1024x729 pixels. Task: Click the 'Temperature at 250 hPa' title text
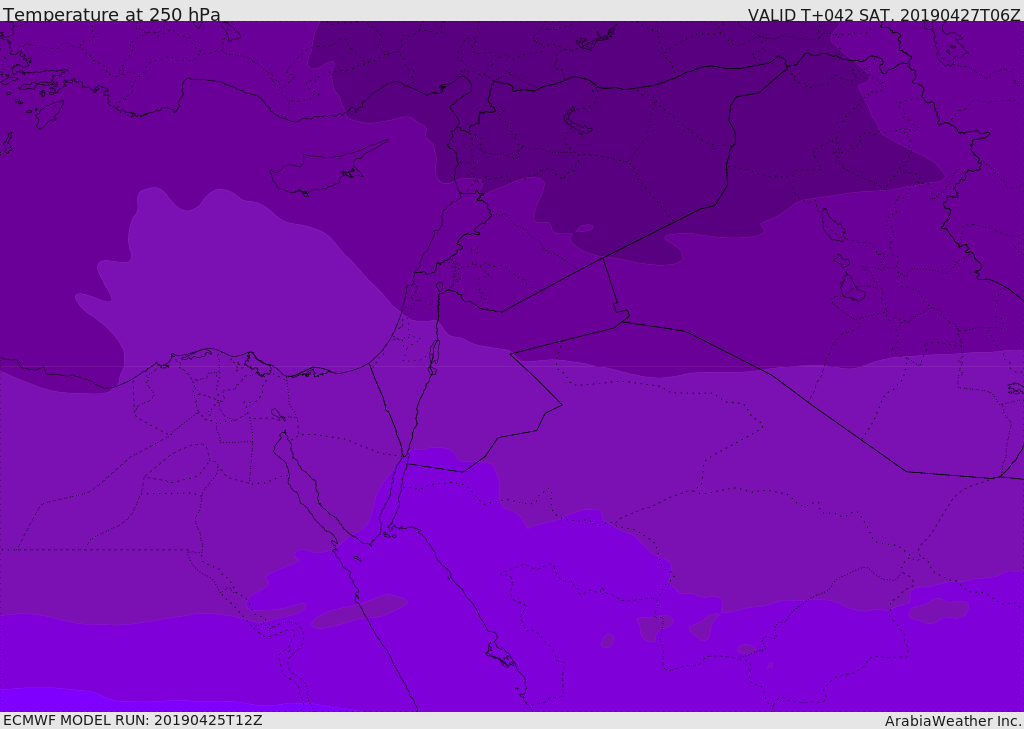[x=112, y=14]
